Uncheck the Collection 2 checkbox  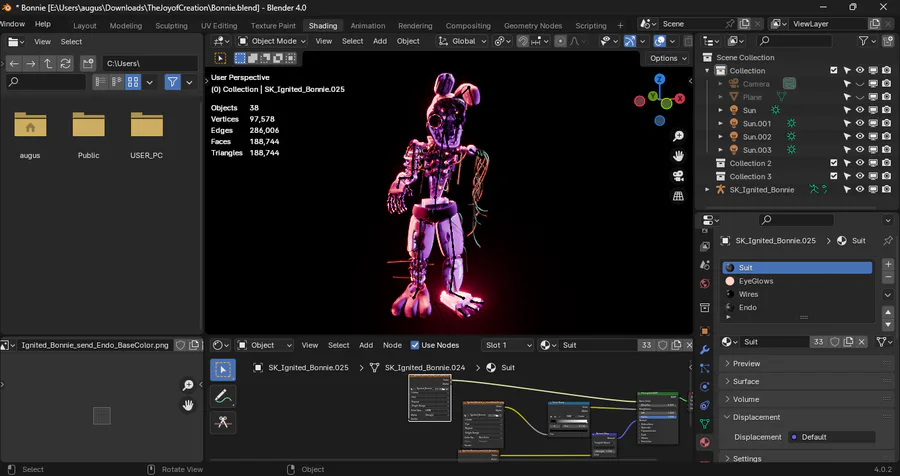coord(833,163)
